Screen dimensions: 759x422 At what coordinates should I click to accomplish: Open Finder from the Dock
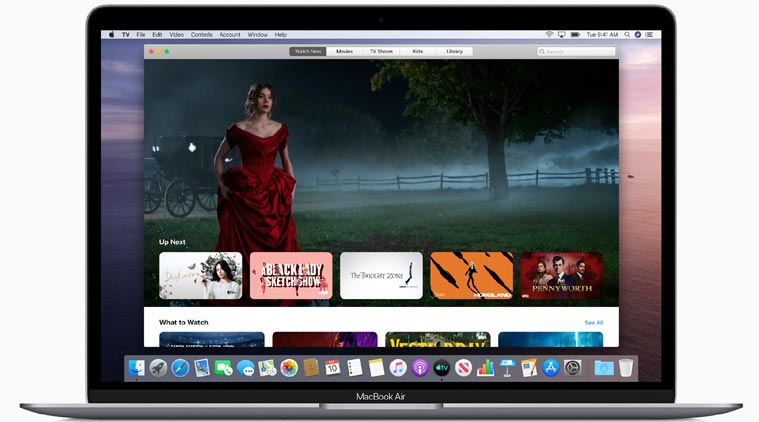[x=137, y=368]
